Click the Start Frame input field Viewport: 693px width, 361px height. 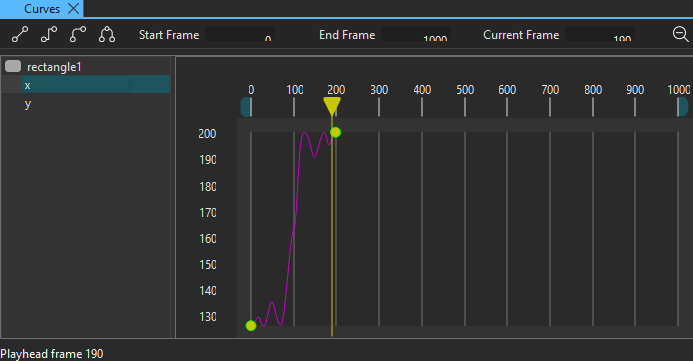coord(240,34)
